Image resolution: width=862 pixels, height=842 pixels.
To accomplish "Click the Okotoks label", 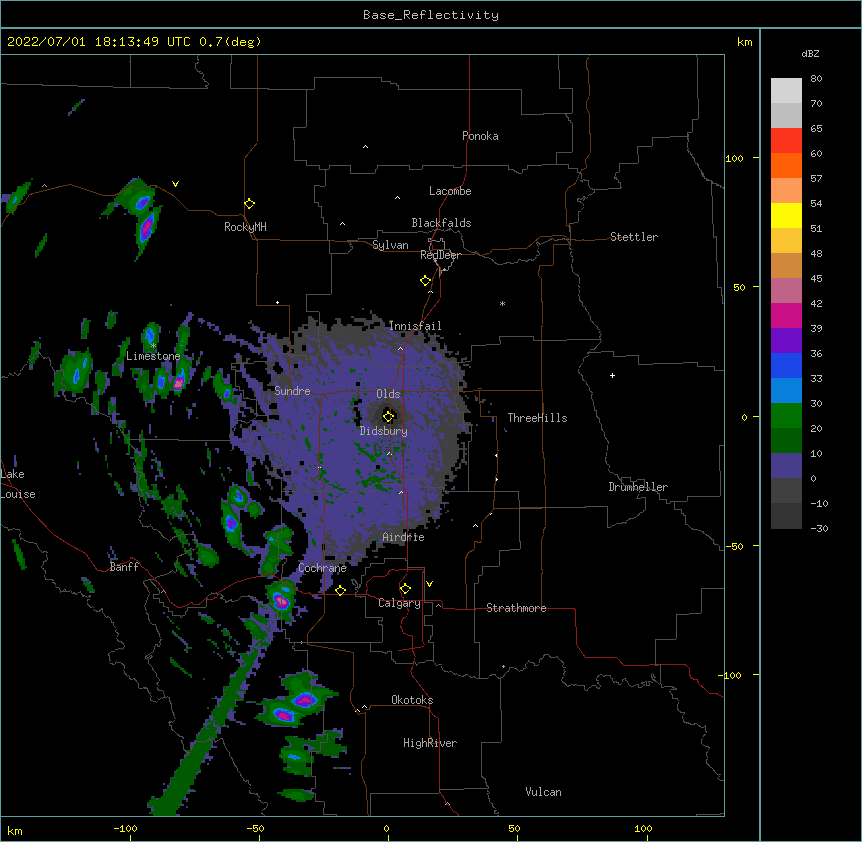I will point(412,700).
